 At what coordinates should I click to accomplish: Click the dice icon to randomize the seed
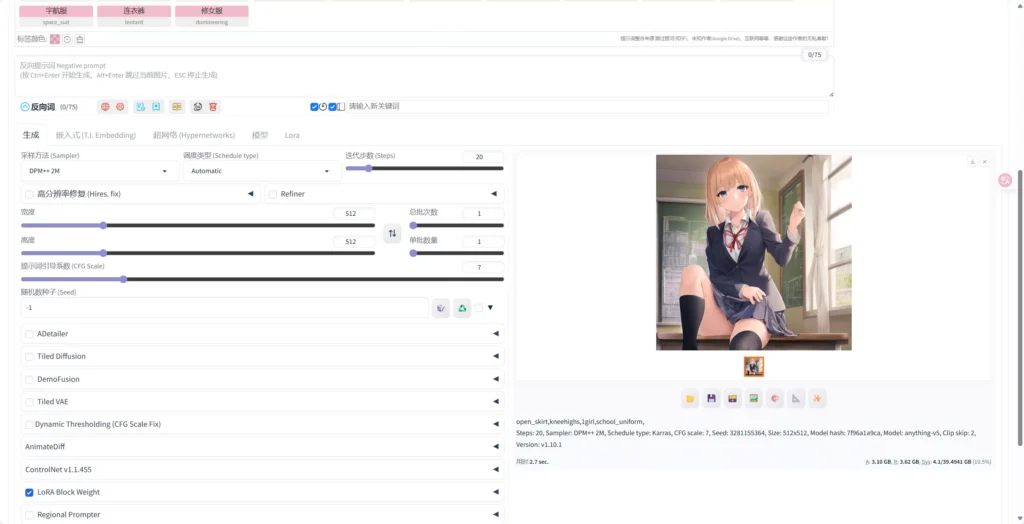click(441, 308)
